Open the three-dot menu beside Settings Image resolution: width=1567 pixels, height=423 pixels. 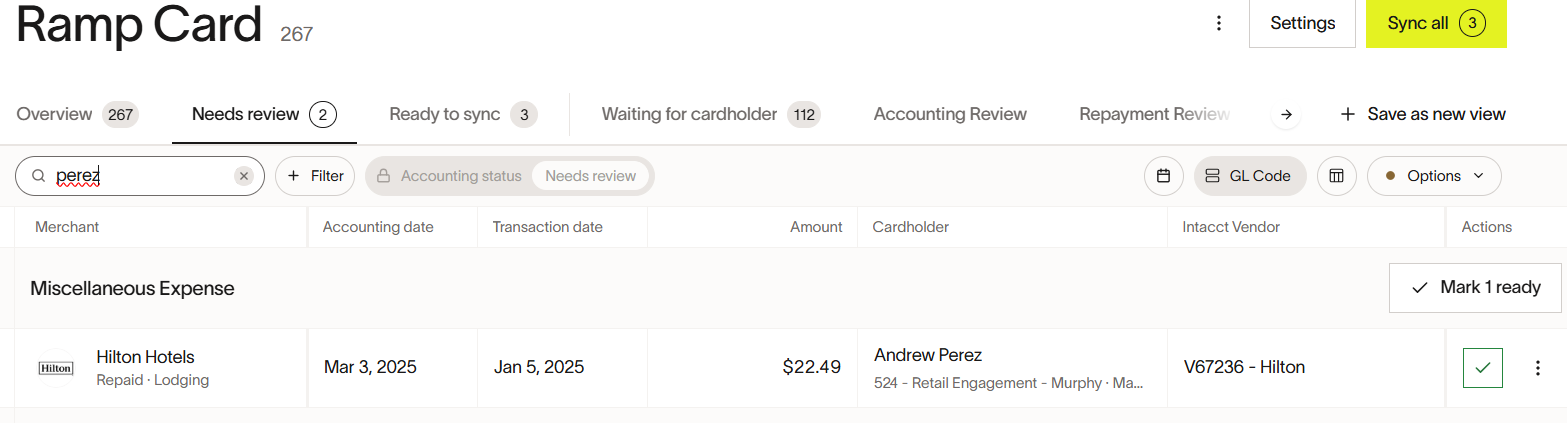(x=1218, y=23)
